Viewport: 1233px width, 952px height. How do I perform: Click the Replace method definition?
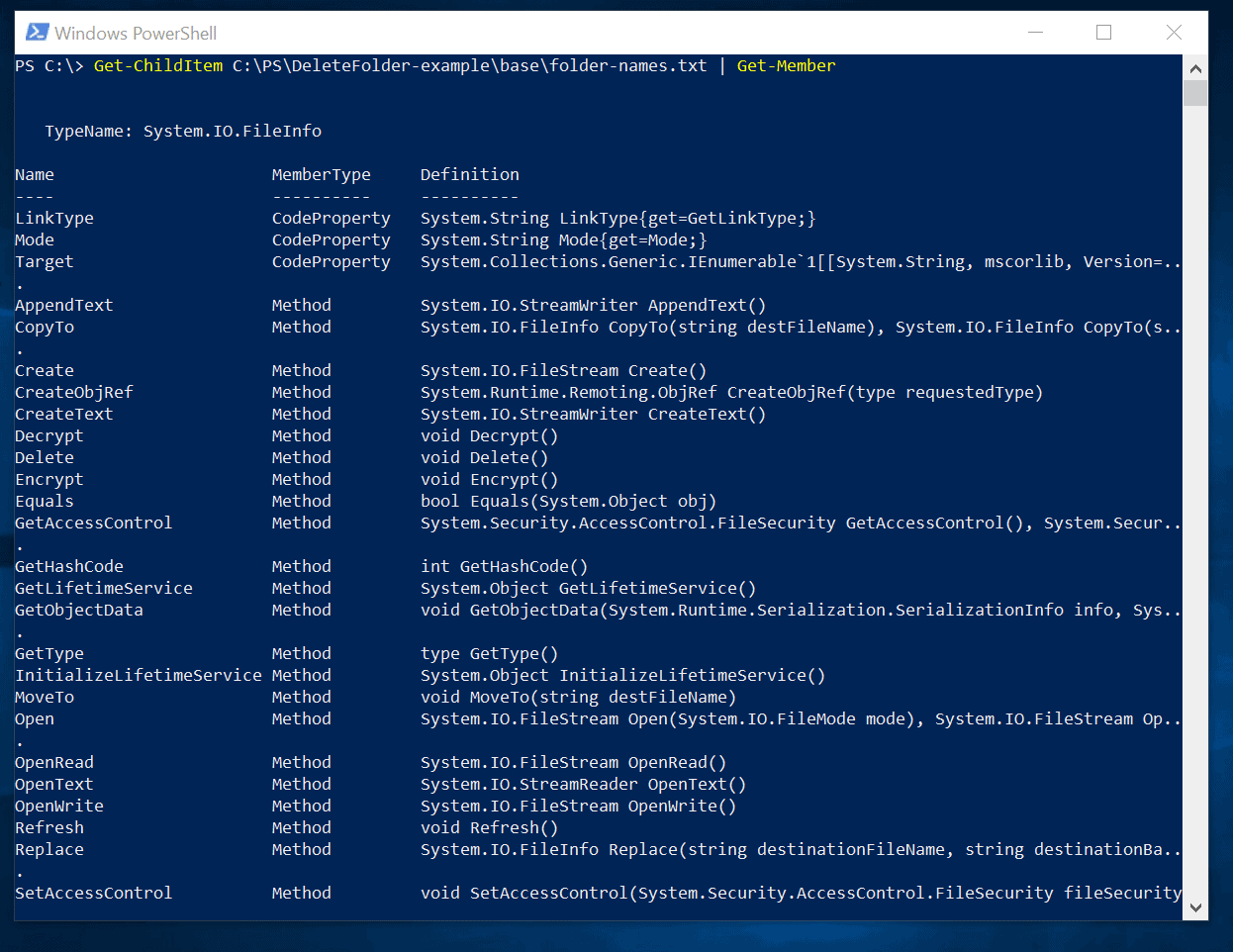(693, 849)
